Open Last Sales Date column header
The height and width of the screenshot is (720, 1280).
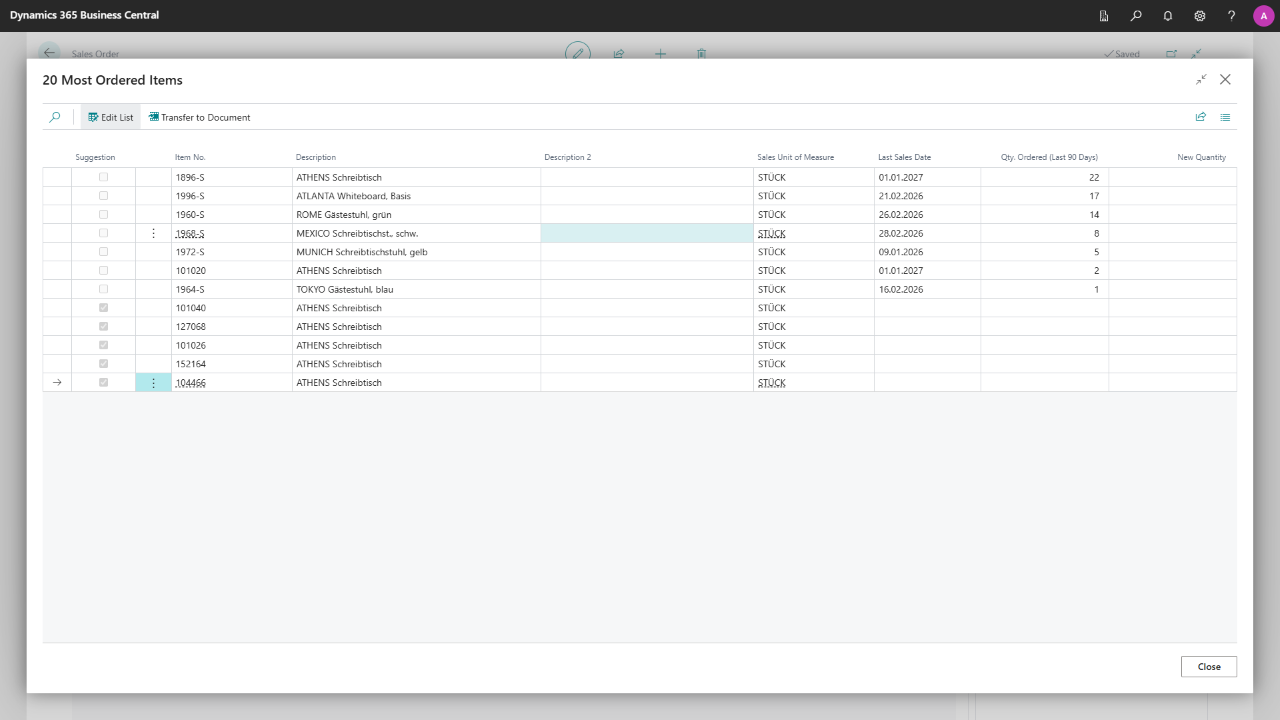point(905,157)
